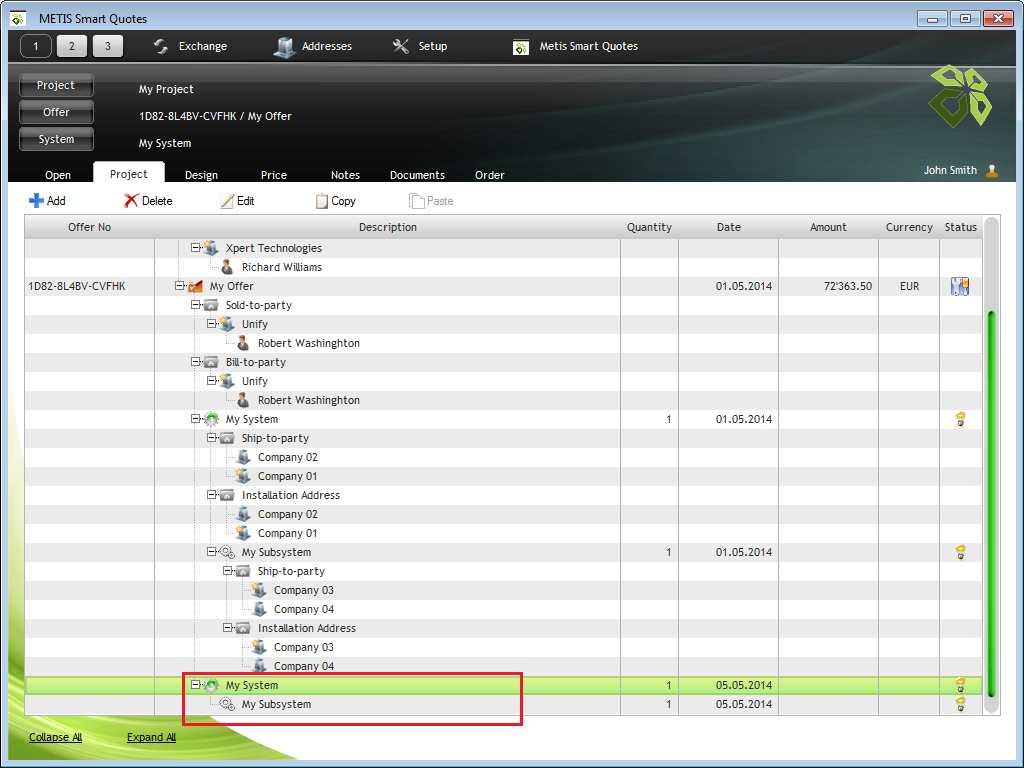
Task: Click the red X Delete icon
Action: pyautogui.click(x=131, y=200)
